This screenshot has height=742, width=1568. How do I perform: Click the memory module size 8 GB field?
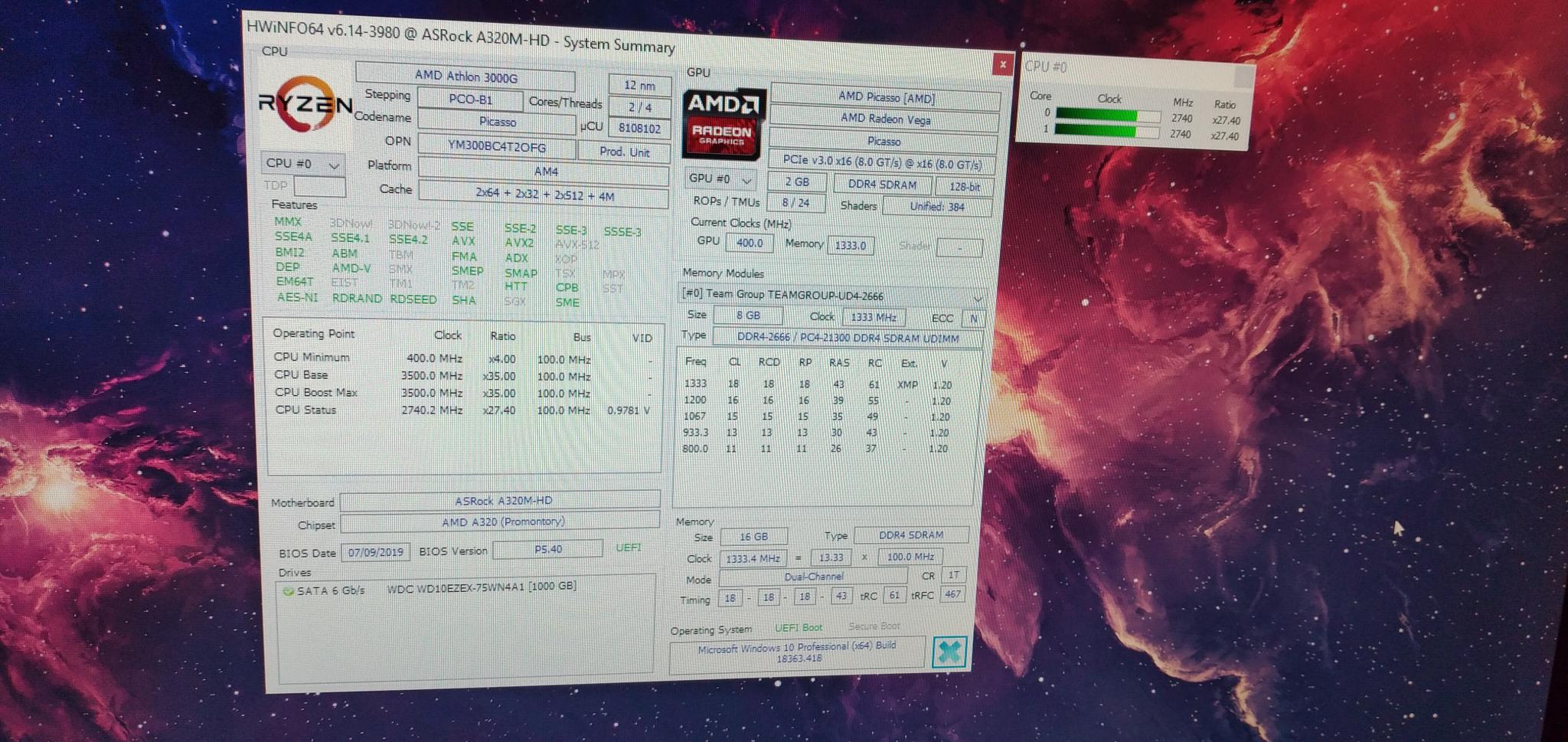(748, 315)
